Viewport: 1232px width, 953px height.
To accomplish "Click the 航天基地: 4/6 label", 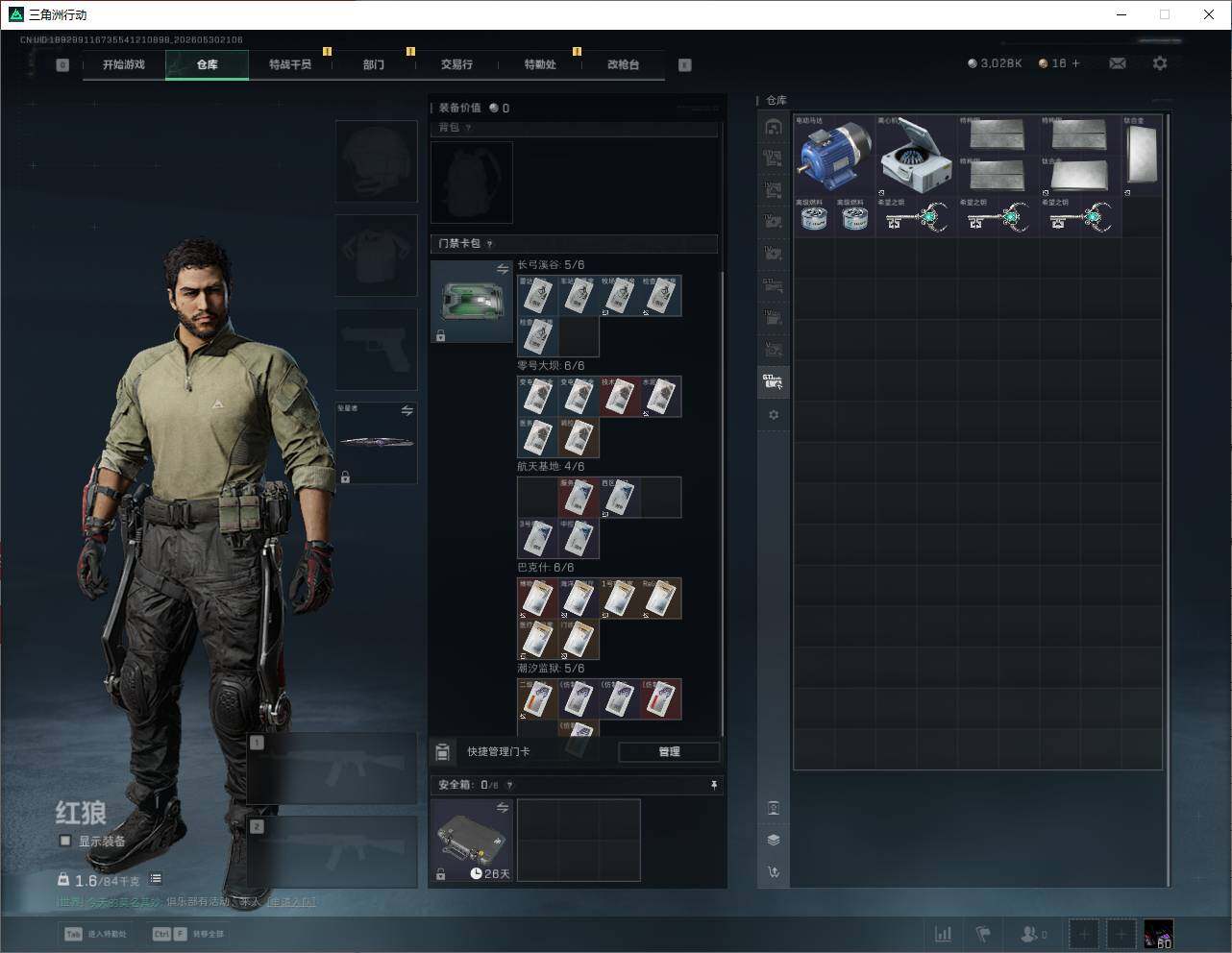I will (x=551, y=467).
